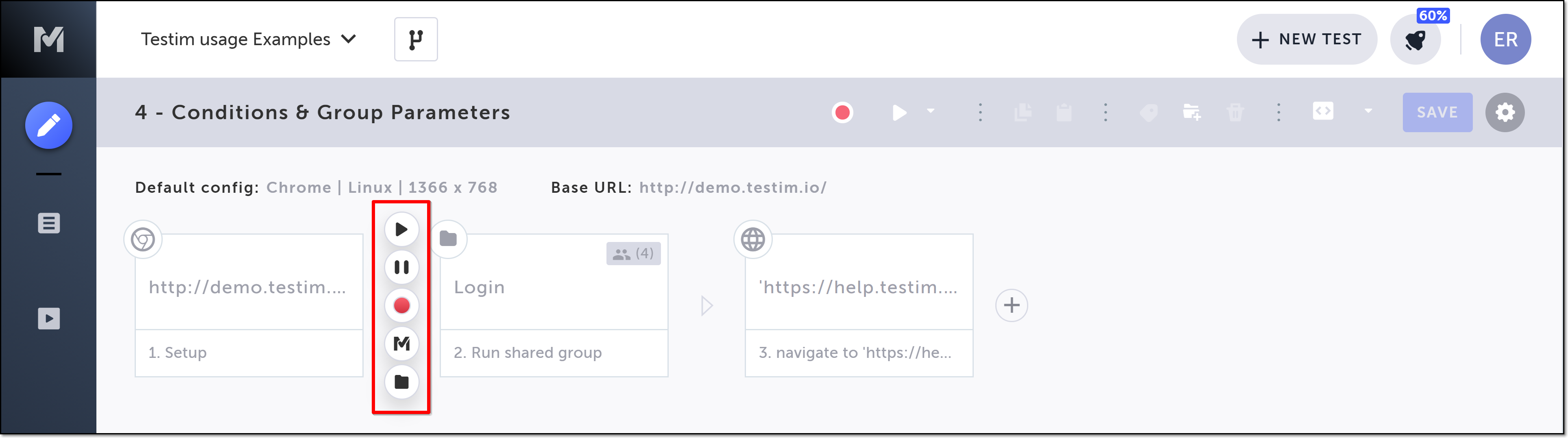1568x438 pixels.
Task: Start recording from the top toolbar
Action: (842, 113)
